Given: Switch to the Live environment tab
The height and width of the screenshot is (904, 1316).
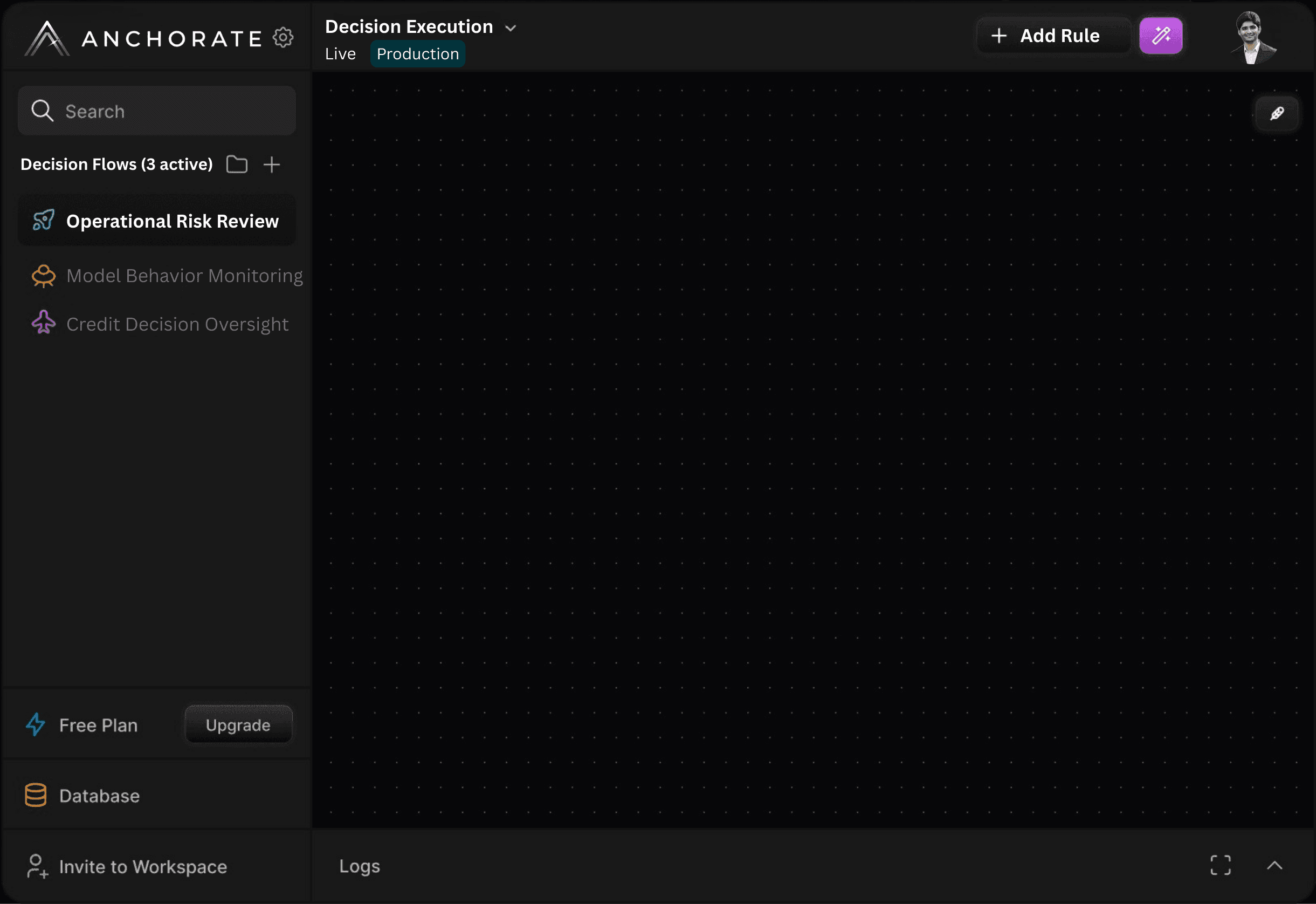Looking at the screenshot, I should click(340, 53).
